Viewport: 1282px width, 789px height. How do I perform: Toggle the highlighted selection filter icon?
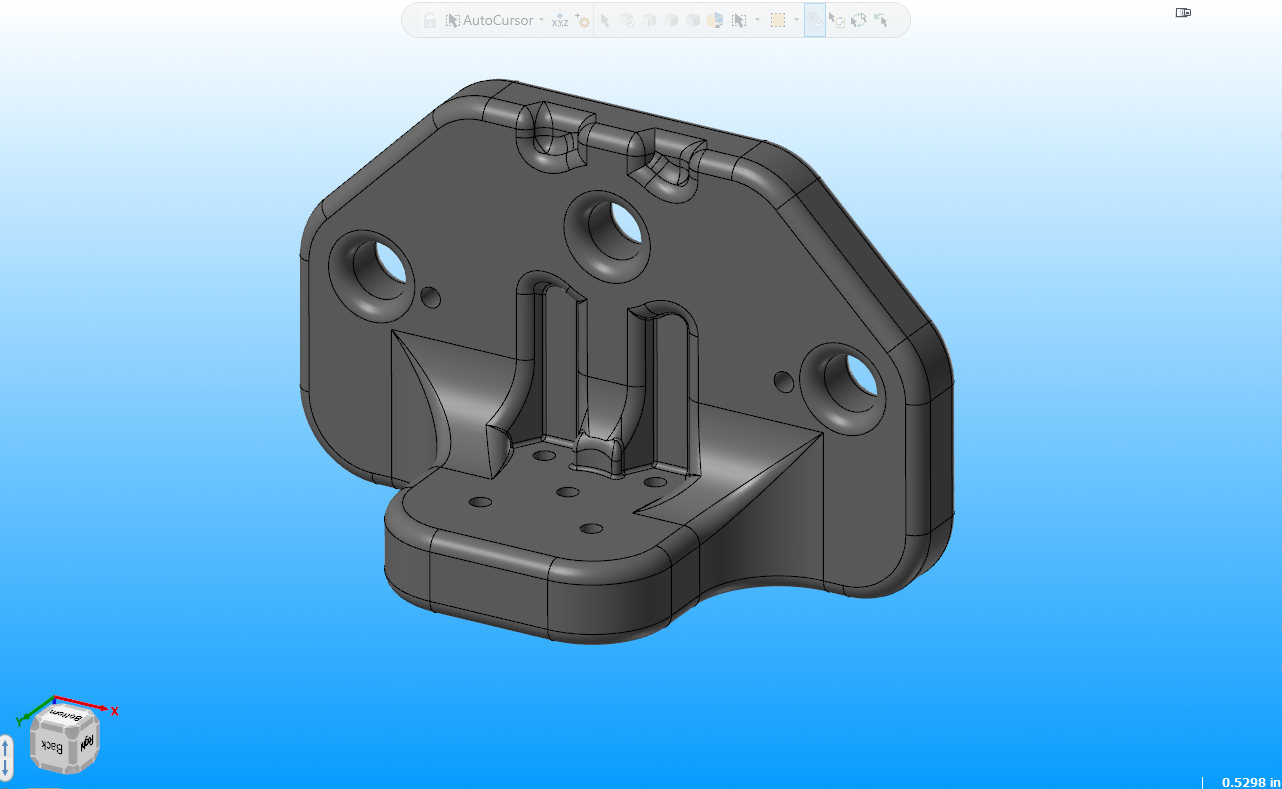(815, 20)
